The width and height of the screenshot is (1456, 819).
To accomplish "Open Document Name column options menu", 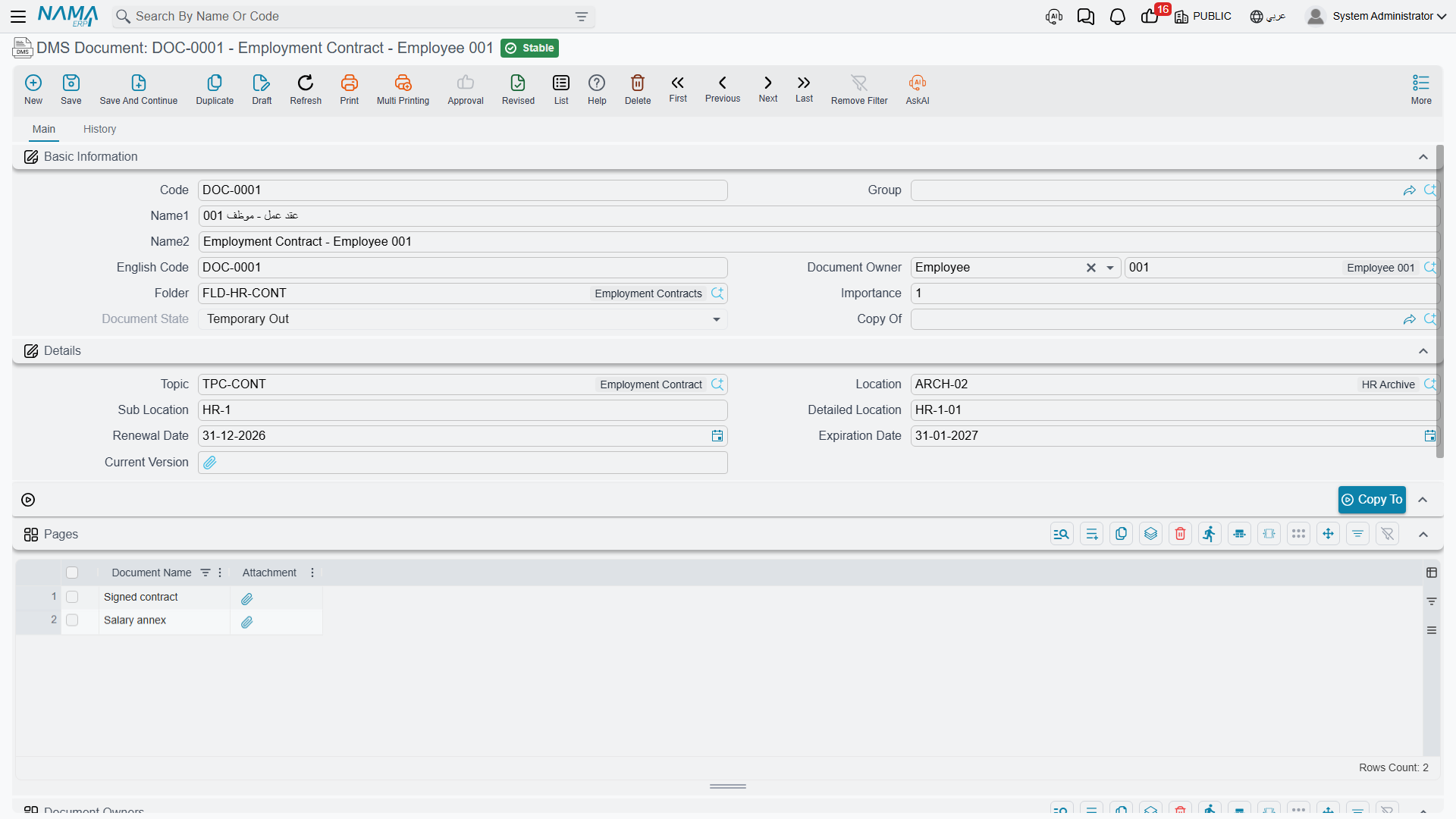I will click(x=220, y=573).
